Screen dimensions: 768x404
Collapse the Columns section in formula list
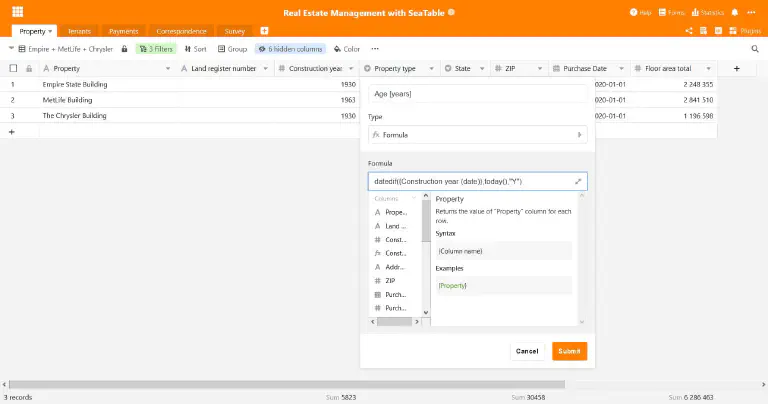click(x=414, y=198)
